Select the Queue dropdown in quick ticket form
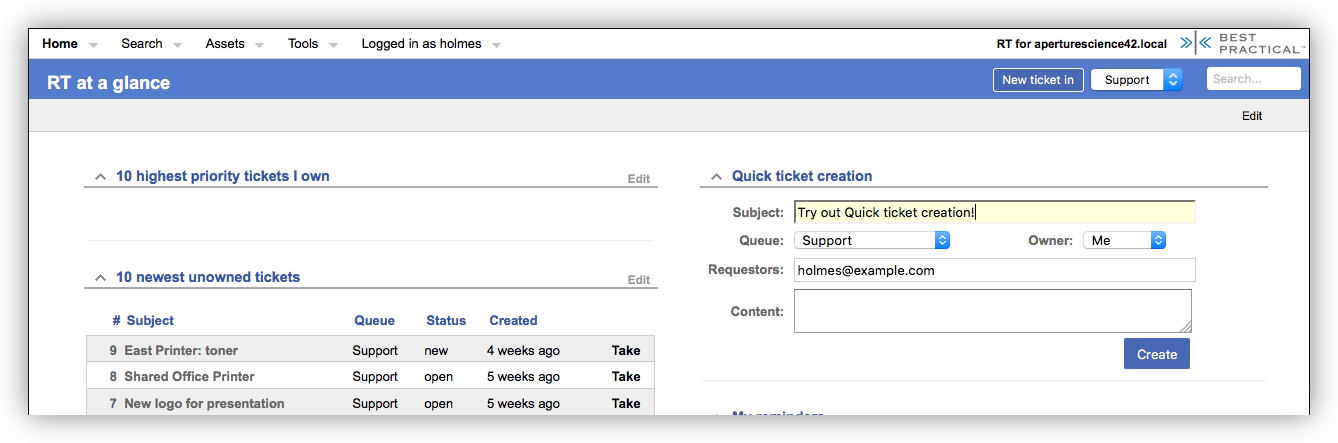The height and width of the screenshot is (443, 1338). coord(871,241)
